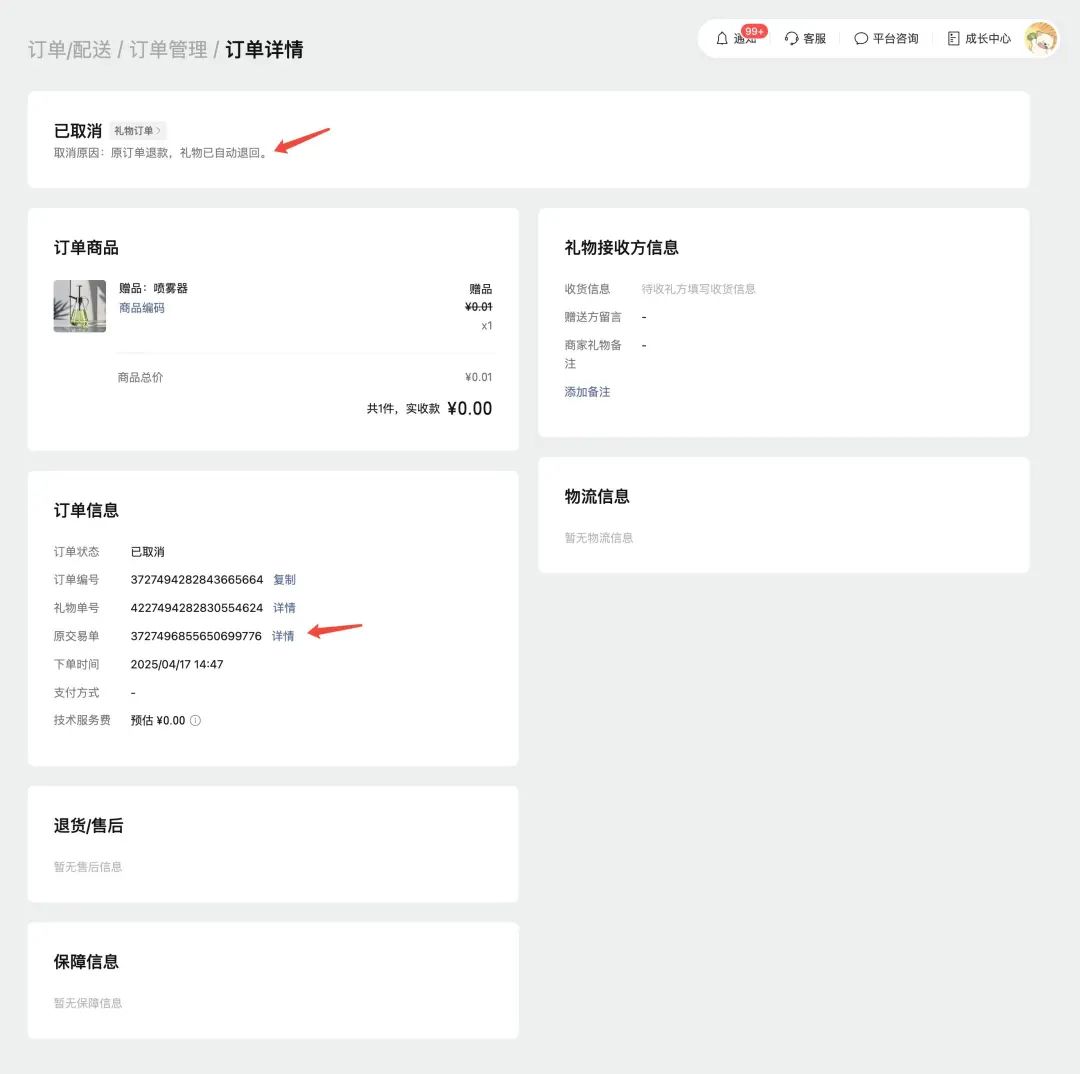Click the user avatar in top right
This screenshot has height=1074, width=1080.
pyautogui.click(x=1042, y=38)
